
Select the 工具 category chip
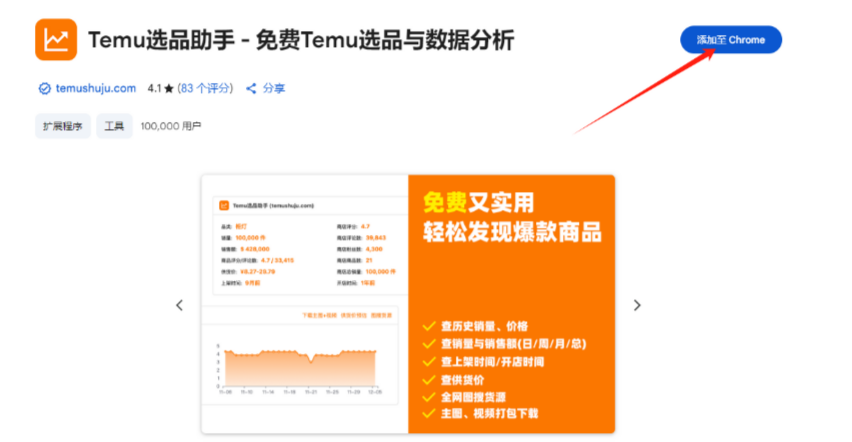(114, 126)
